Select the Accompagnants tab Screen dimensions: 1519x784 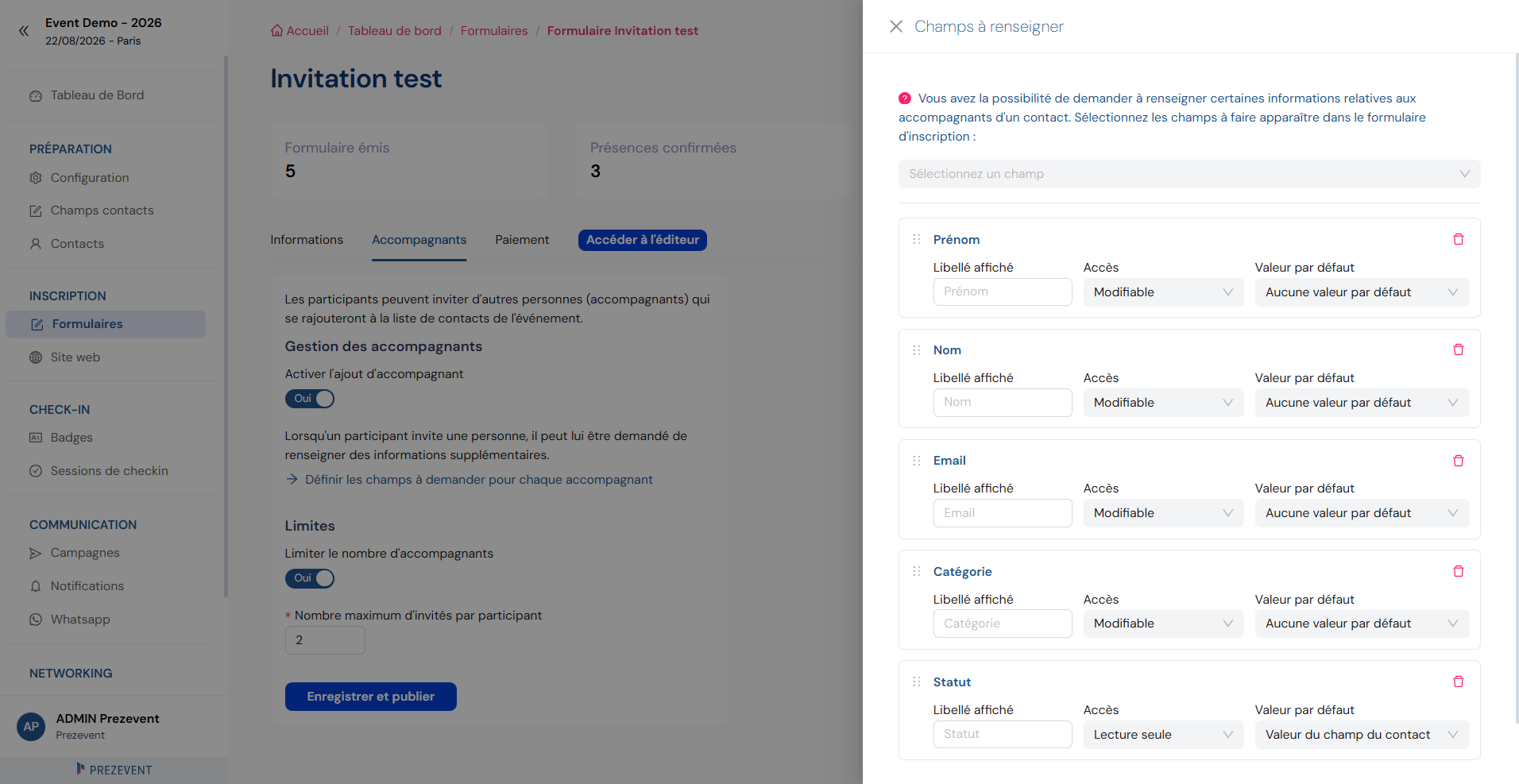coord(419,240)
